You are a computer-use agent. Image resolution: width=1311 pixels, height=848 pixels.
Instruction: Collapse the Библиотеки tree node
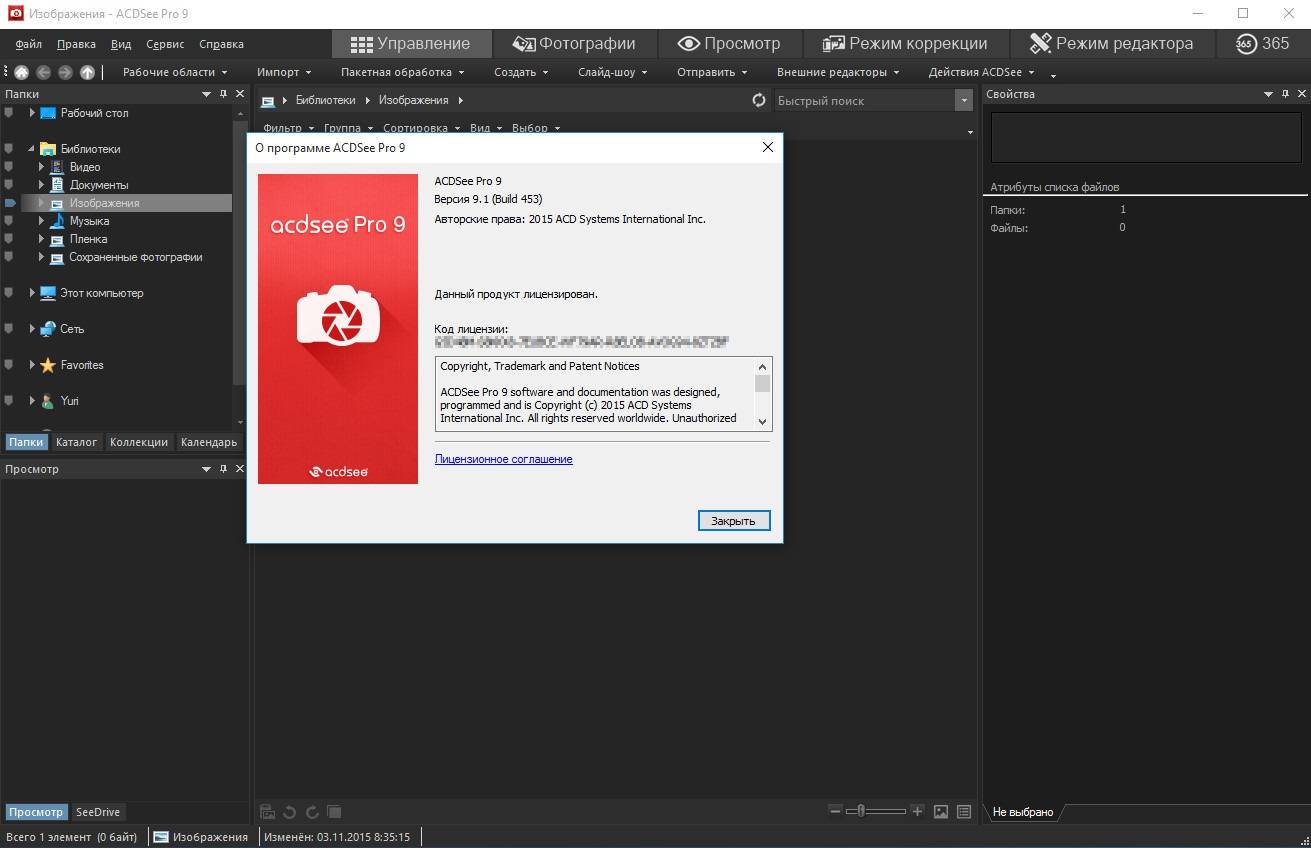coord(32,149)
